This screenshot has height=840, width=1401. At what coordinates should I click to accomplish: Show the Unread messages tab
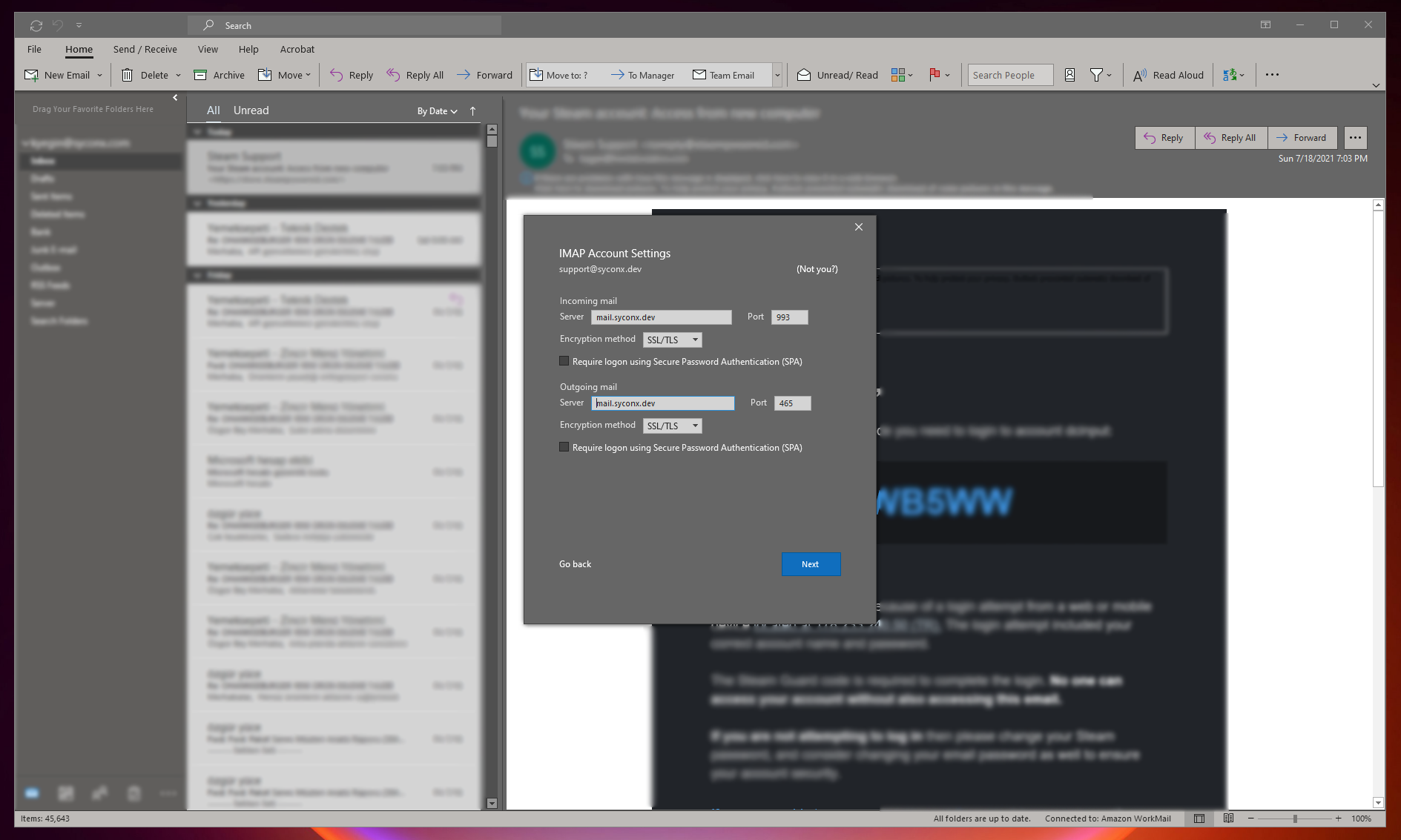pos(251,110)
